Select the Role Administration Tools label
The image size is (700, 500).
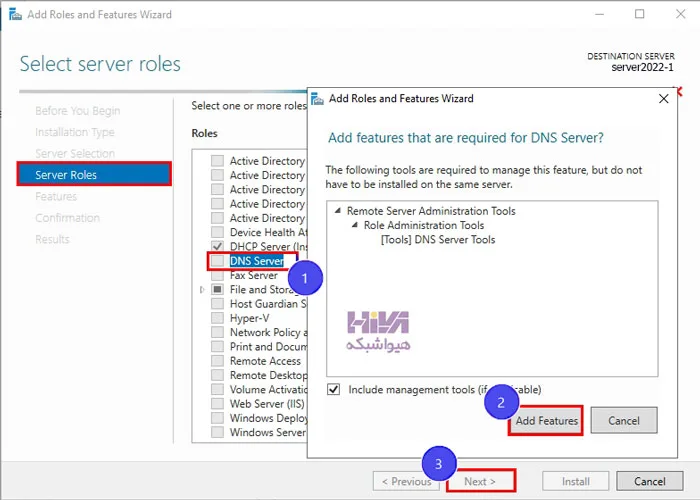(424, 225)
